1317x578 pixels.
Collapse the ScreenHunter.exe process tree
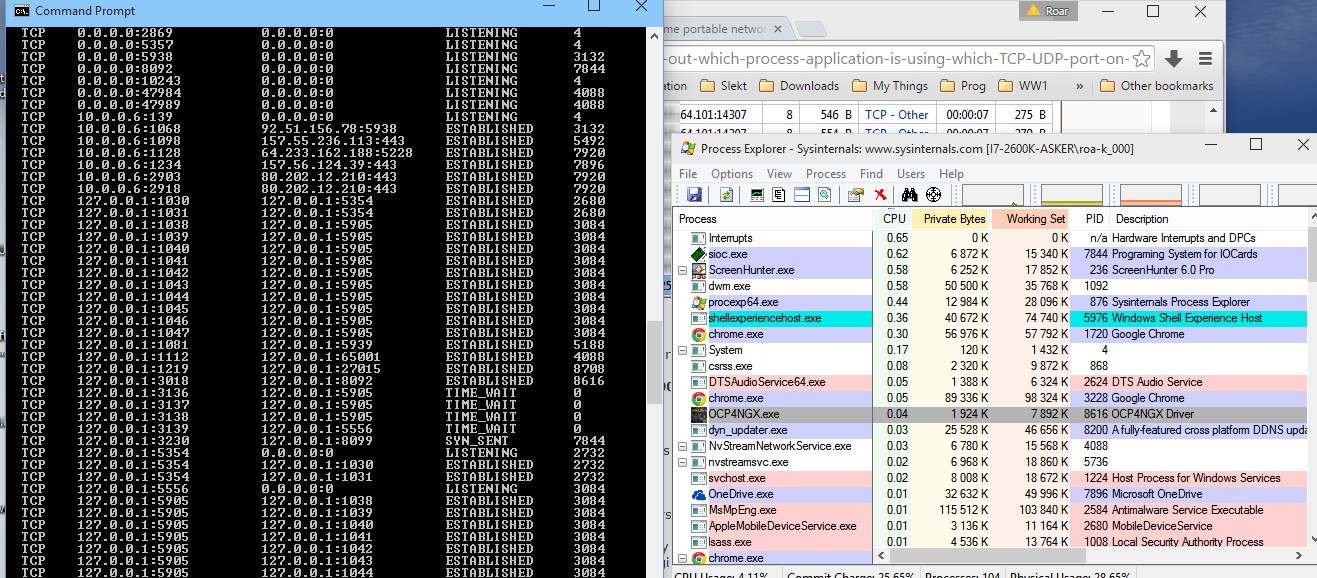point(684,270)
